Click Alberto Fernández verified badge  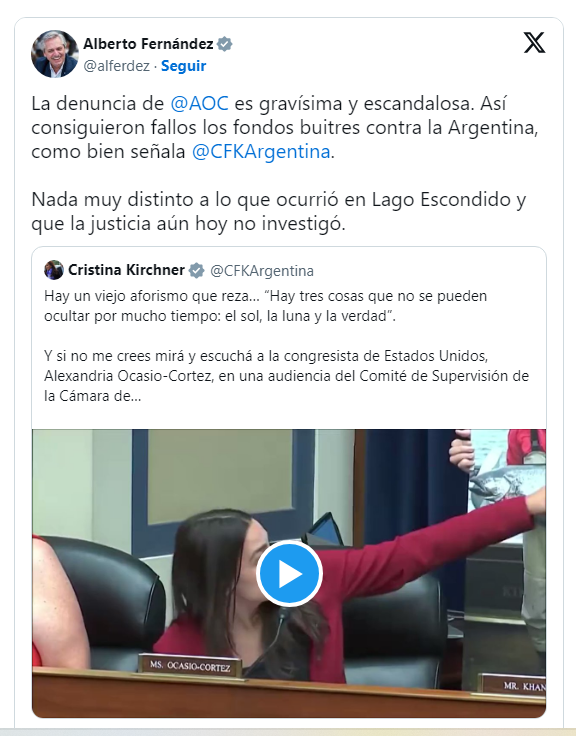pos(225,44)
